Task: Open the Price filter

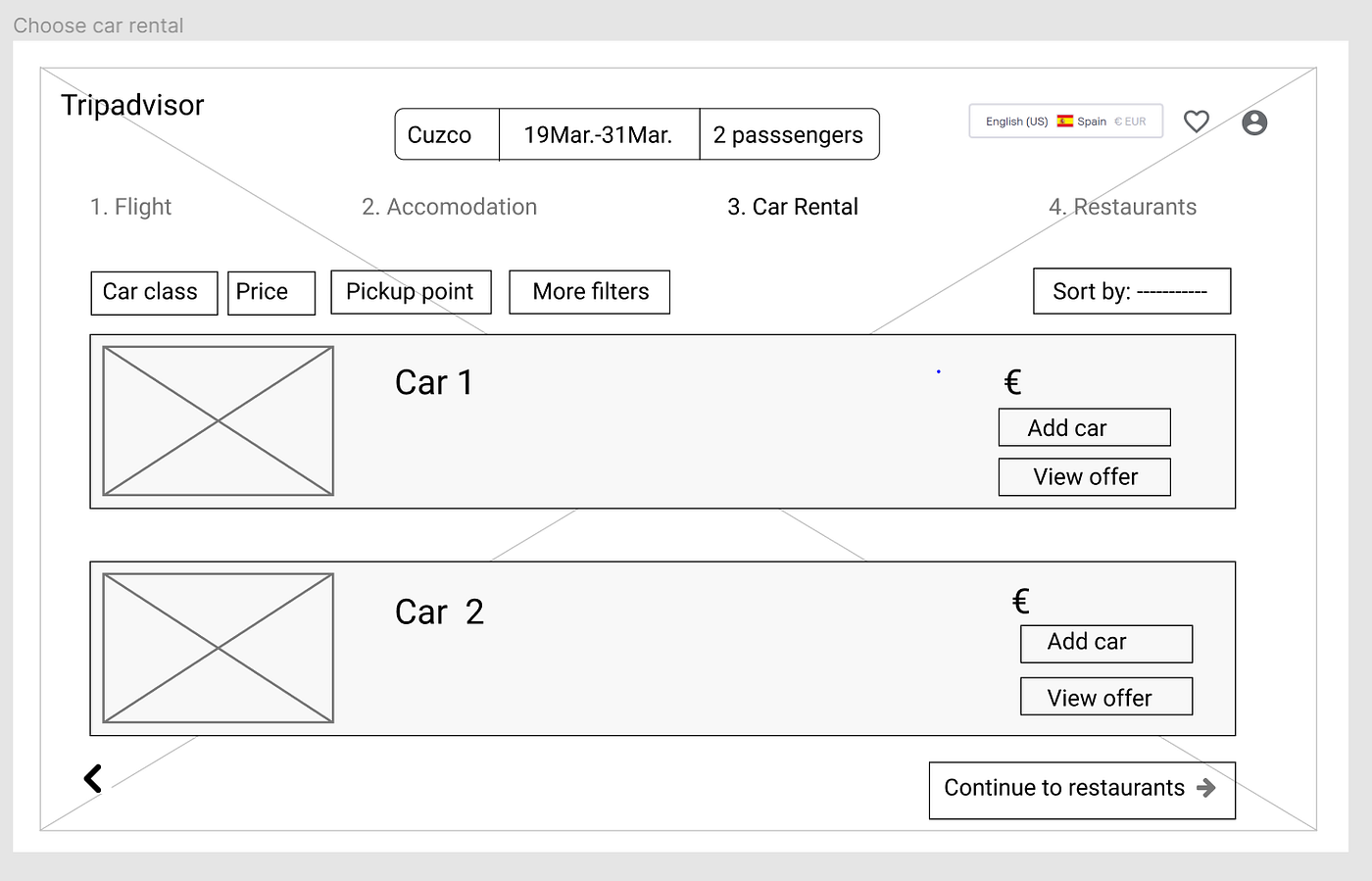Action: point(270,292)
